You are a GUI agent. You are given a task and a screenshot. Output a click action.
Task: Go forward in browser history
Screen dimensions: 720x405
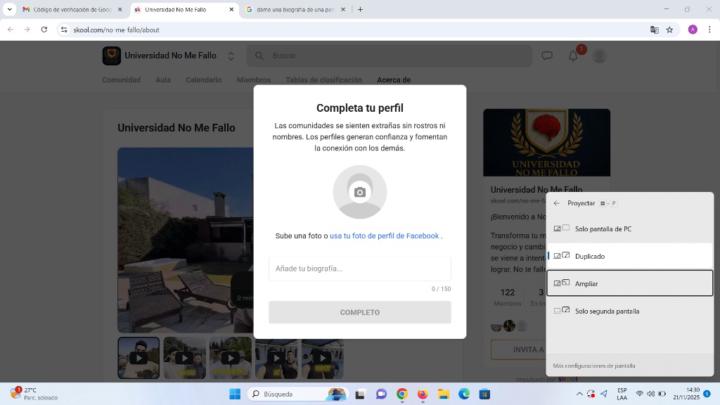pyautogui.click(x=27, y=29)
